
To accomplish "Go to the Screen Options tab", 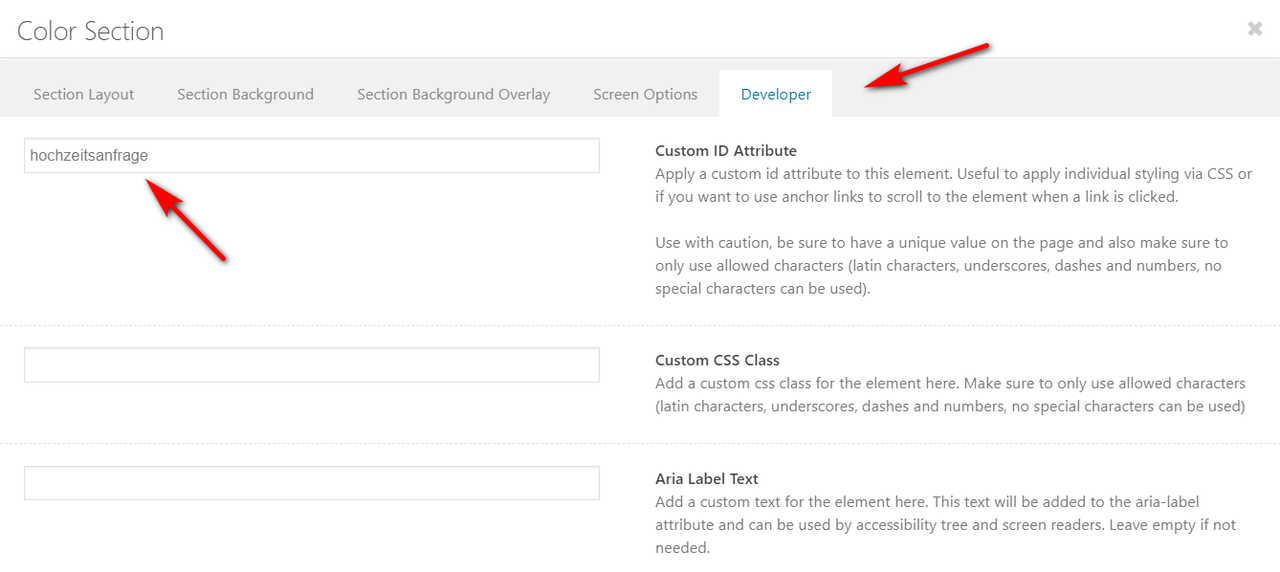I will 645,94.
